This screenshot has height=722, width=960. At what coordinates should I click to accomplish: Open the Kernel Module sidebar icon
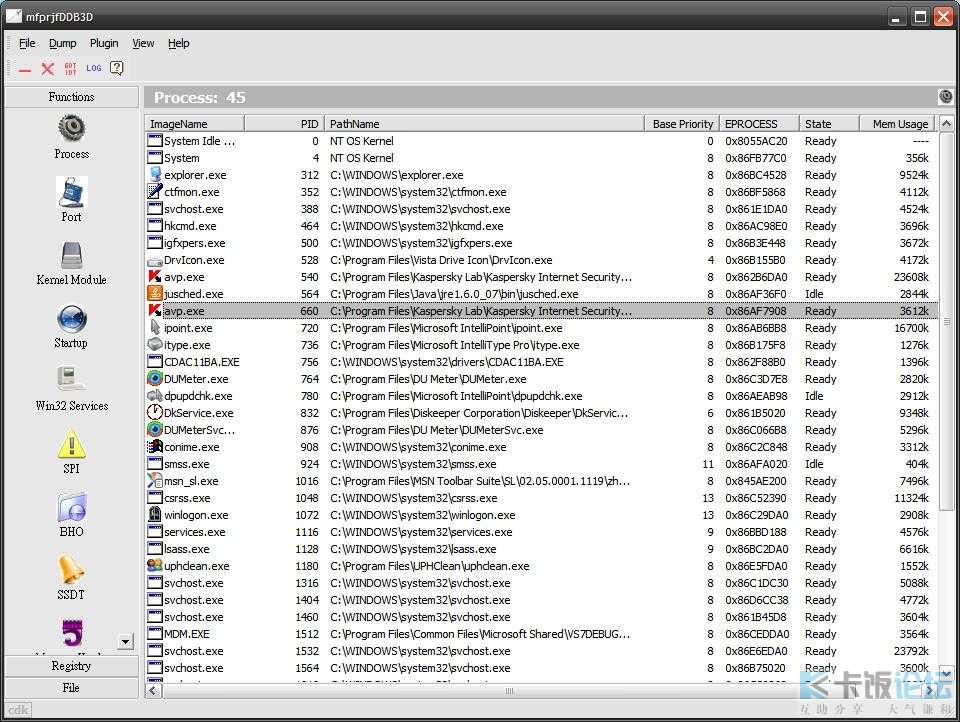72,255
